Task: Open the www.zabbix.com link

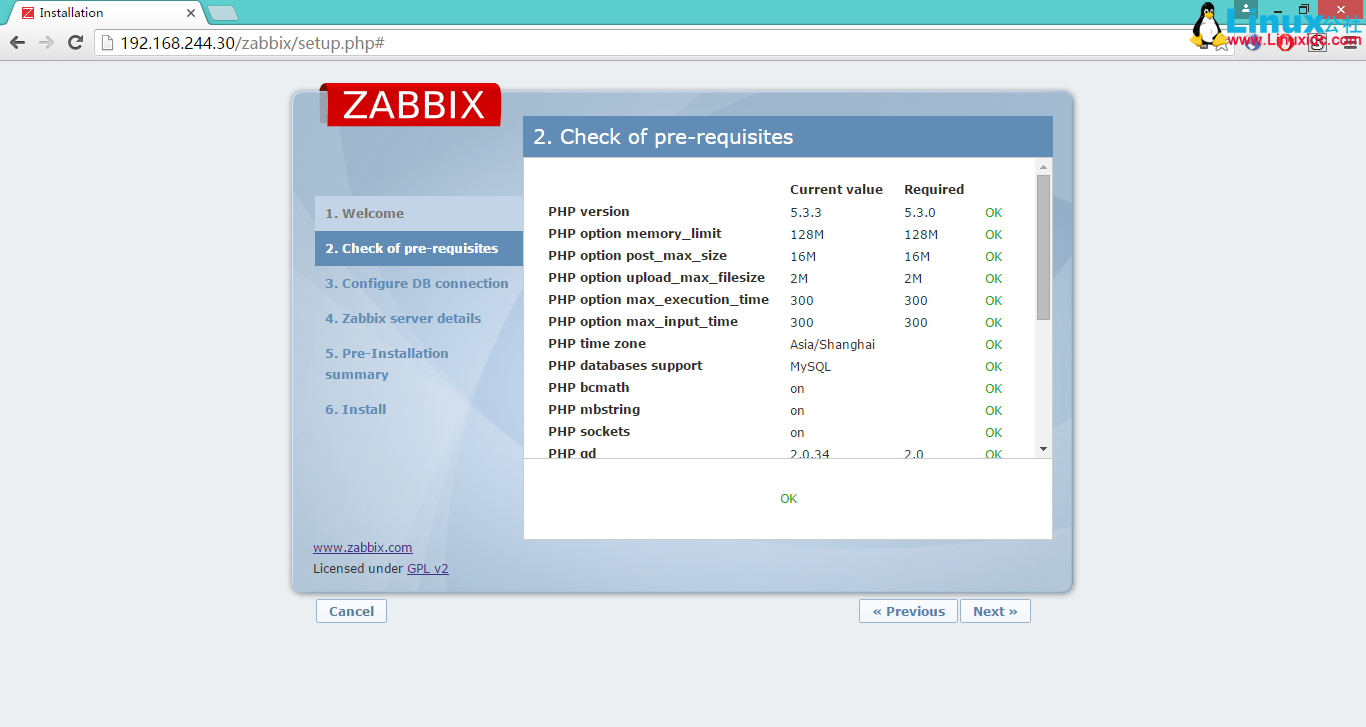Action: (362, 547)
